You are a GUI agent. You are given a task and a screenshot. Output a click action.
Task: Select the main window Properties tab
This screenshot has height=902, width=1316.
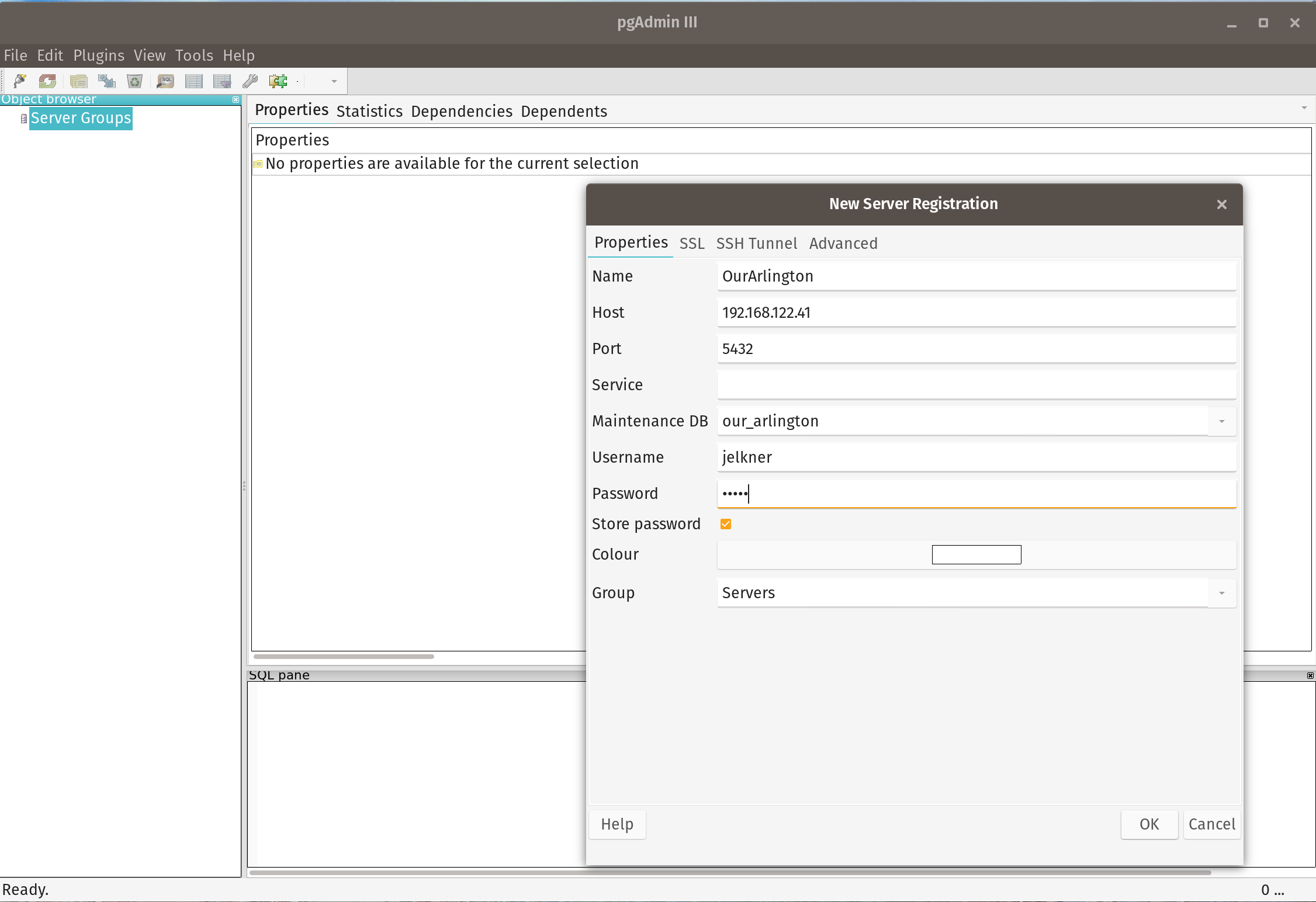tap(292, 110)
